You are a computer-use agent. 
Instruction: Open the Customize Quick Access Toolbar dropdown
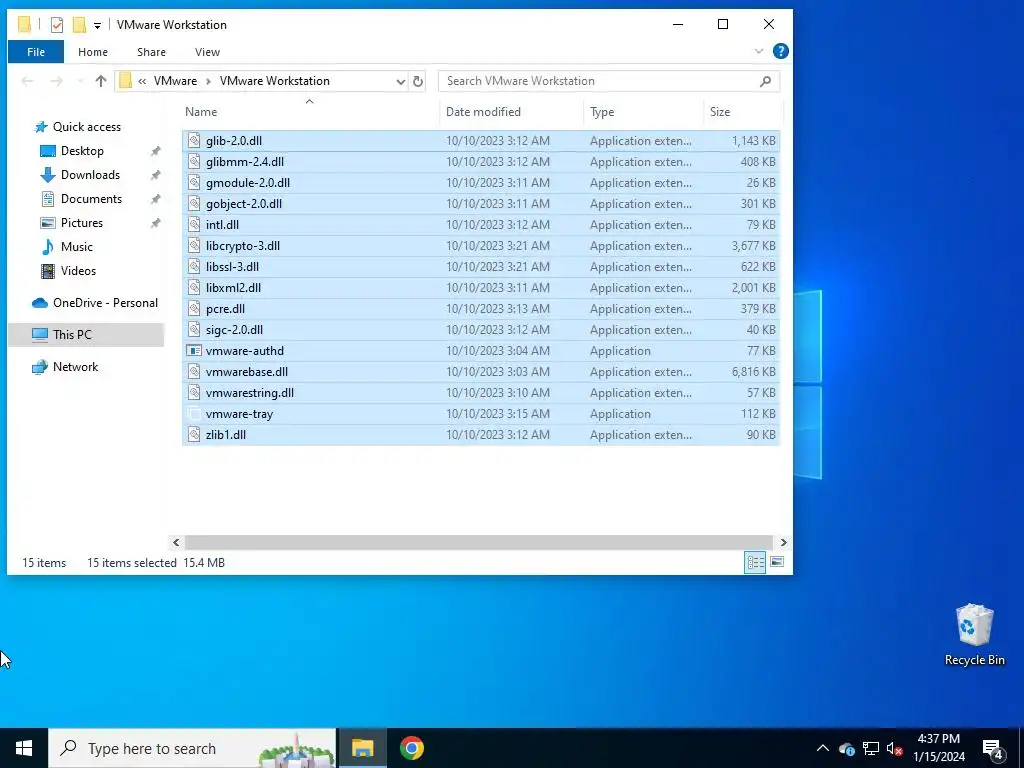click(97, 25)
